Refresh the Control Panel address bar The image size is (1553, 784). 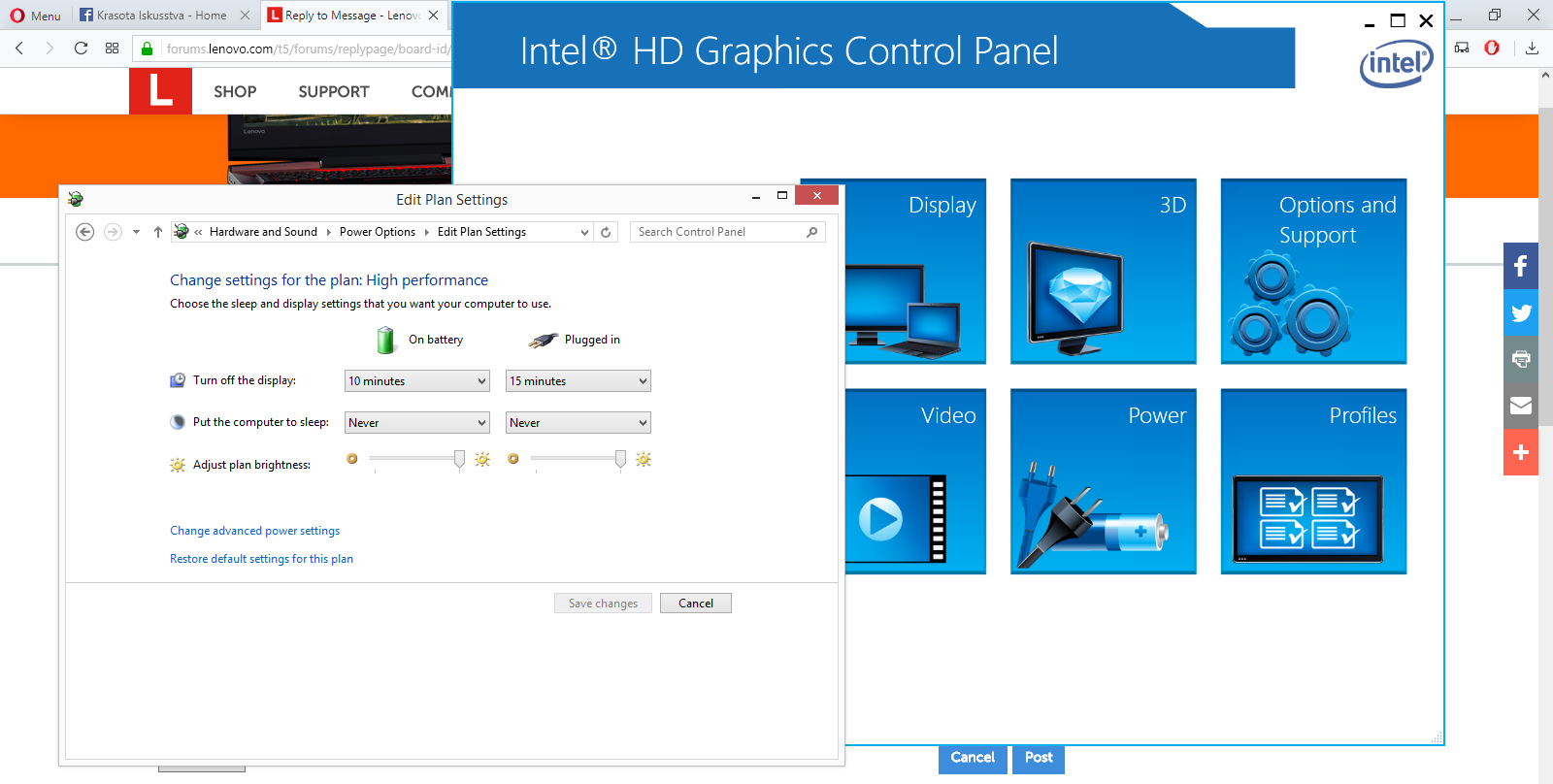coord(606,232)
